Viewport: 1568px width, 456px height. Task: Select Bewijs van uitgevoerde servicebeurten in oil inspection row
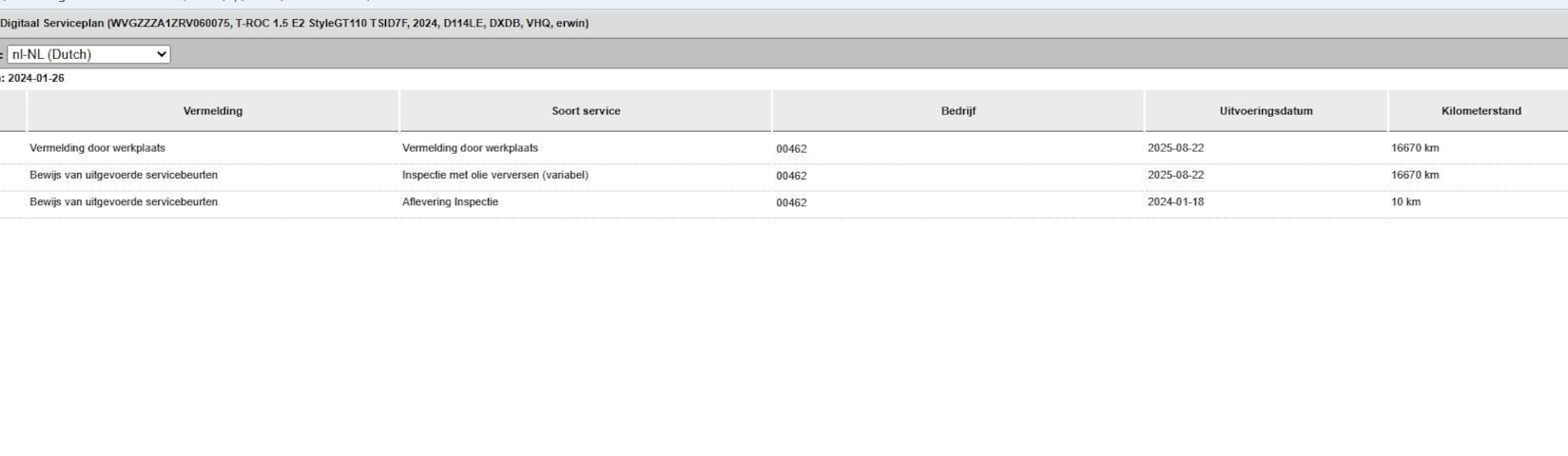coord(124,175)
